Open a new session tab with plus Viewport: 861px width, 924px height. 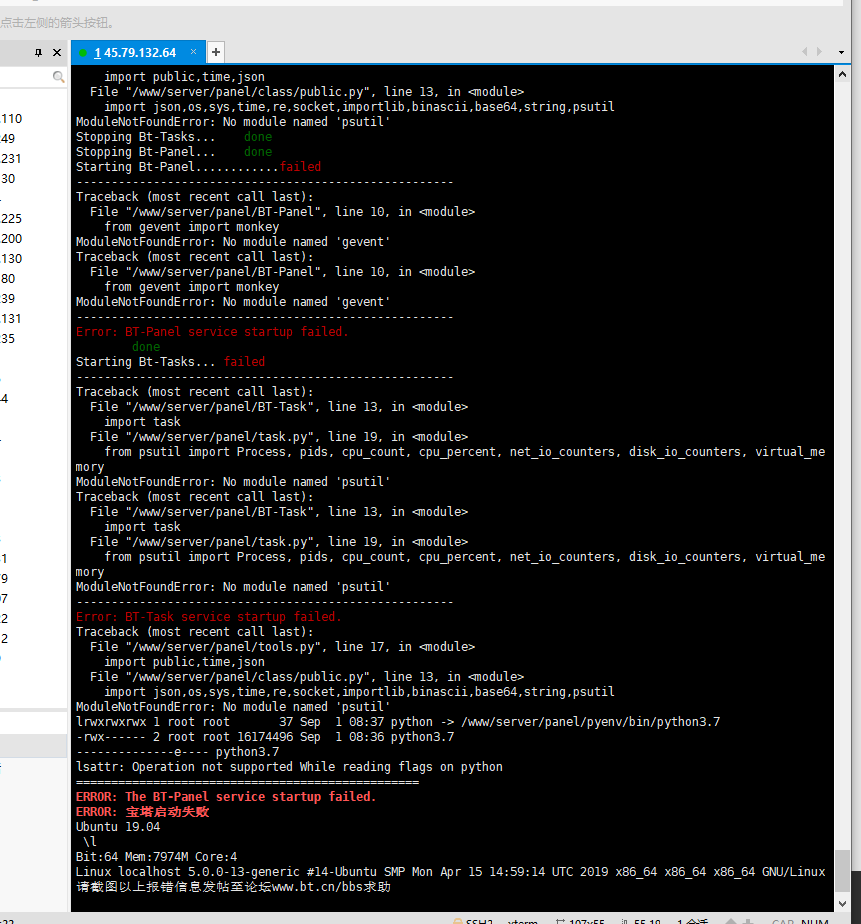216,52
